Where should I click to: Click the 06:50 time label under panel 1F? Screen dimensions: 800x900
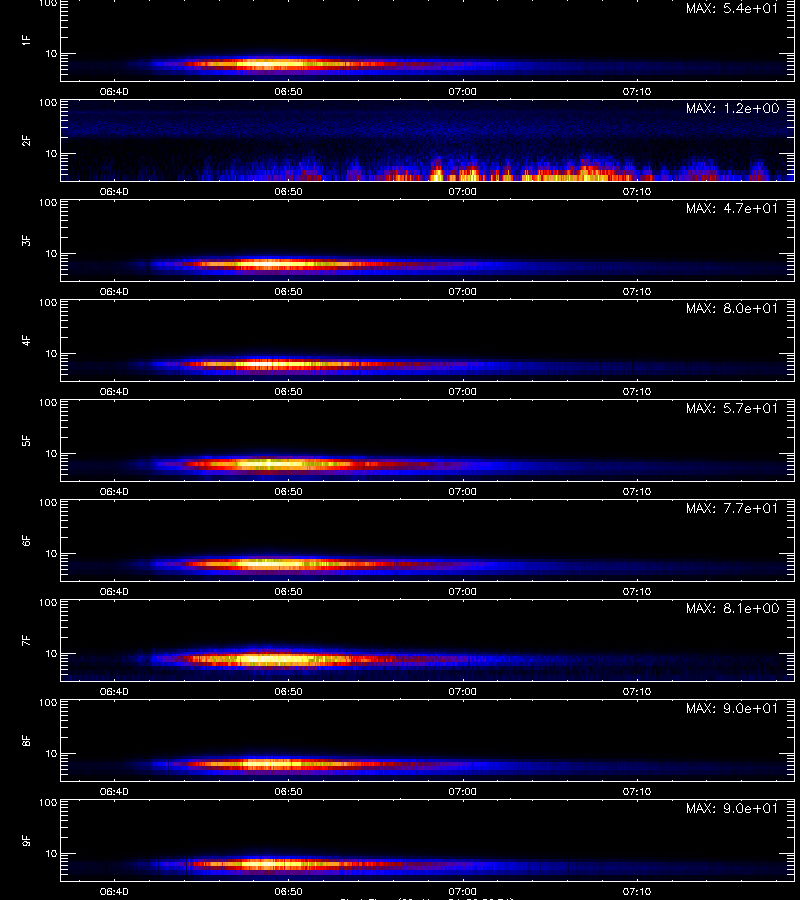288,91
